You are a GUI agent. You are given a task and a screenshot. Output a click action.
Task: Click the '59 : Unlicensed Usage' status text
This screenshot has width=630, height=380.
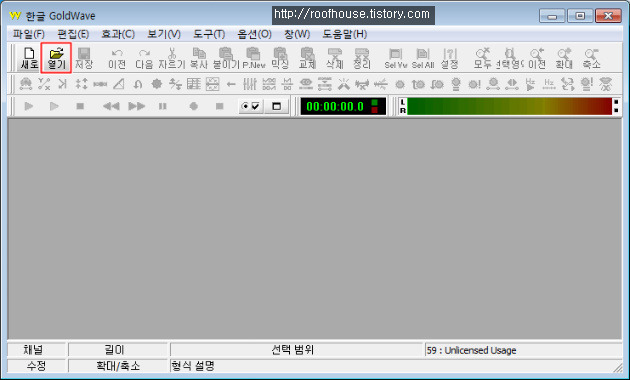click(x=471, y=351)
